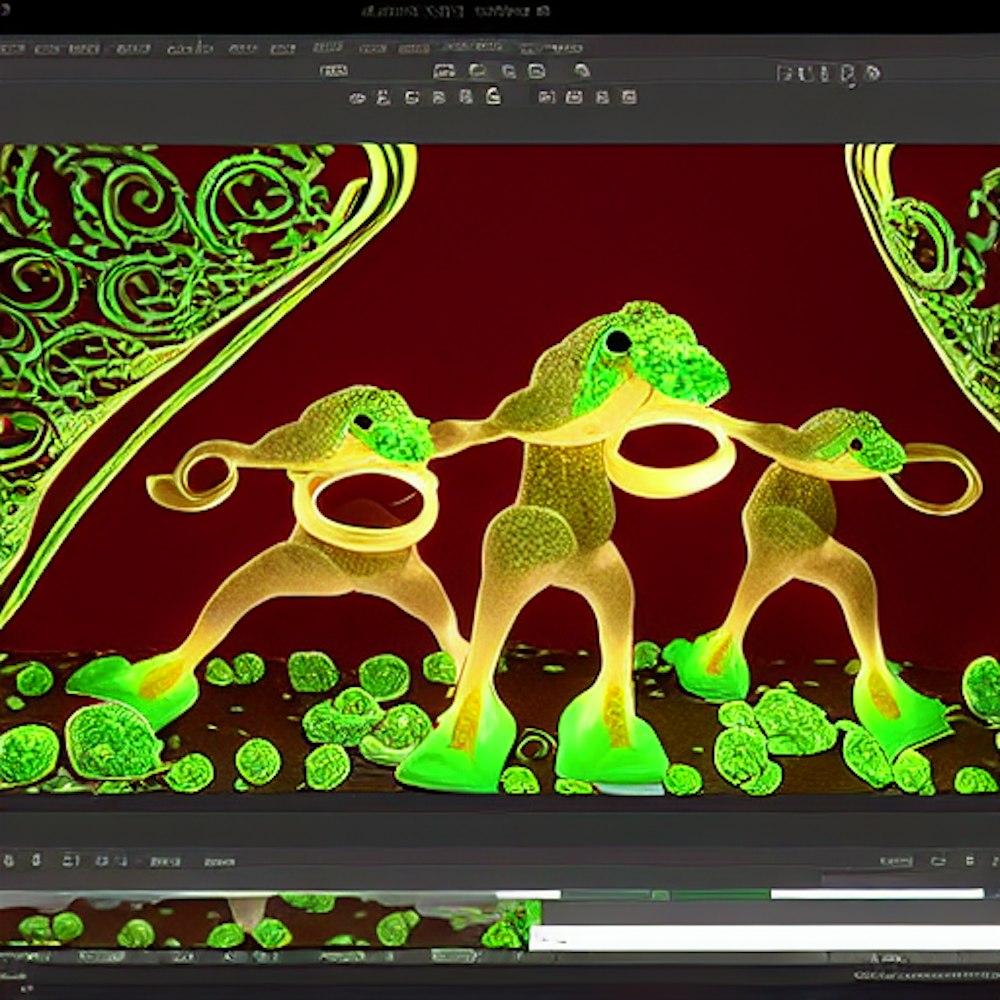Click the round gear-like icon ending the top-right cluster

coord(872,73)
